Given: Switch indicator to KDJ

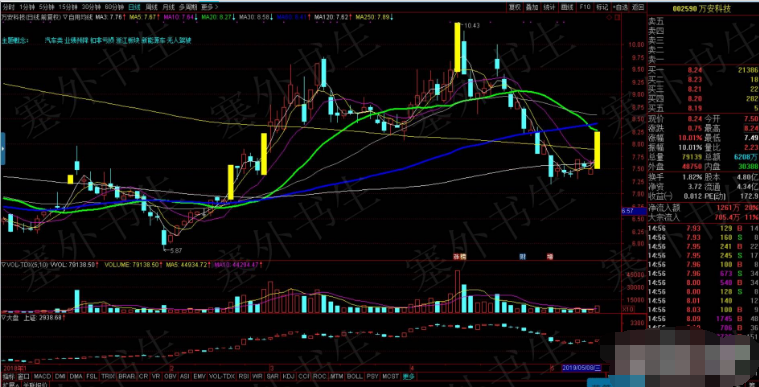Looking at the screenshot, I should coord(288,376).
